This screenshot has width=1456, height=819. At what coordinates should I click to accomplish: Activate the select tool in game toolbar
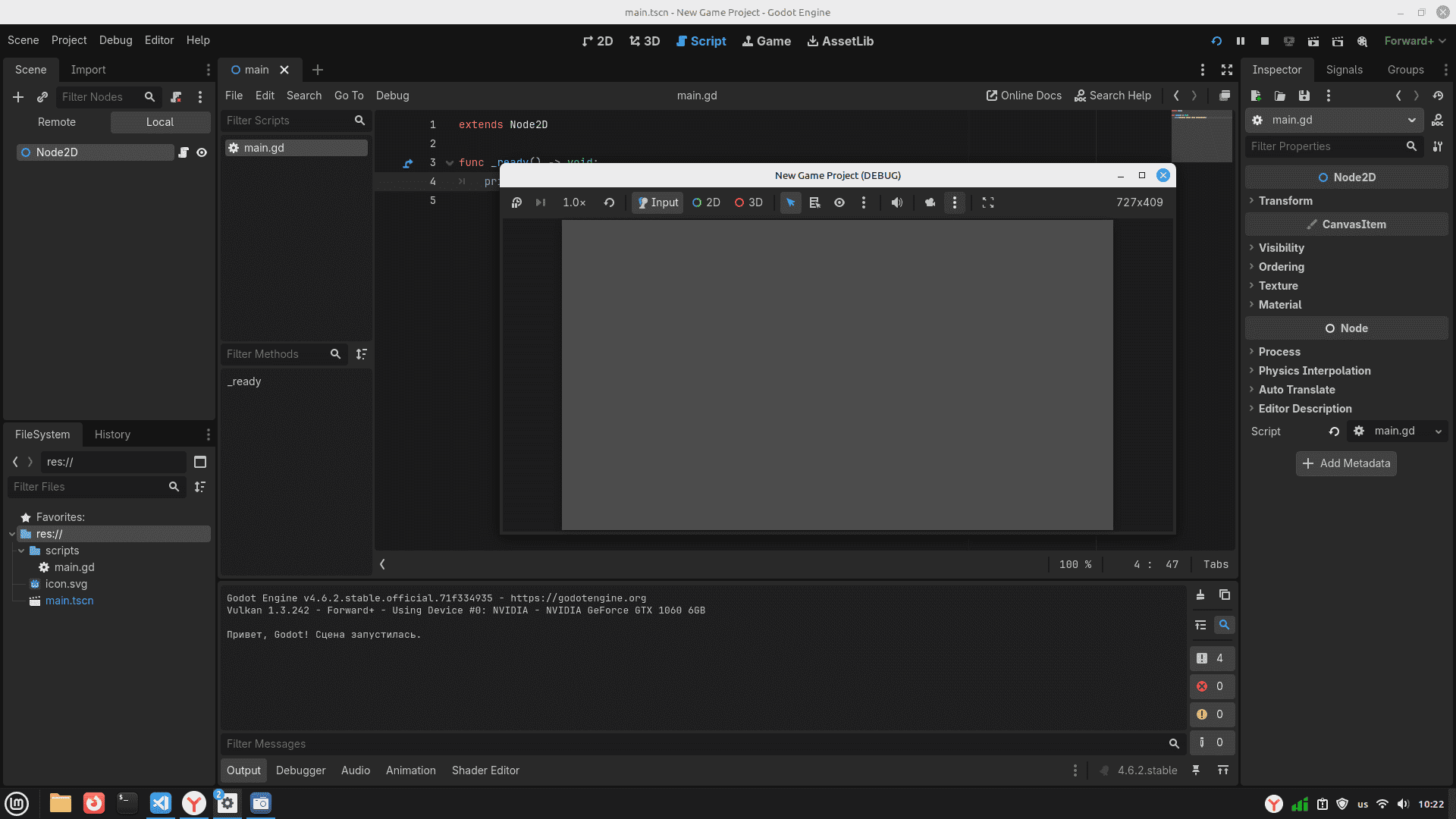tap(791, 202)
